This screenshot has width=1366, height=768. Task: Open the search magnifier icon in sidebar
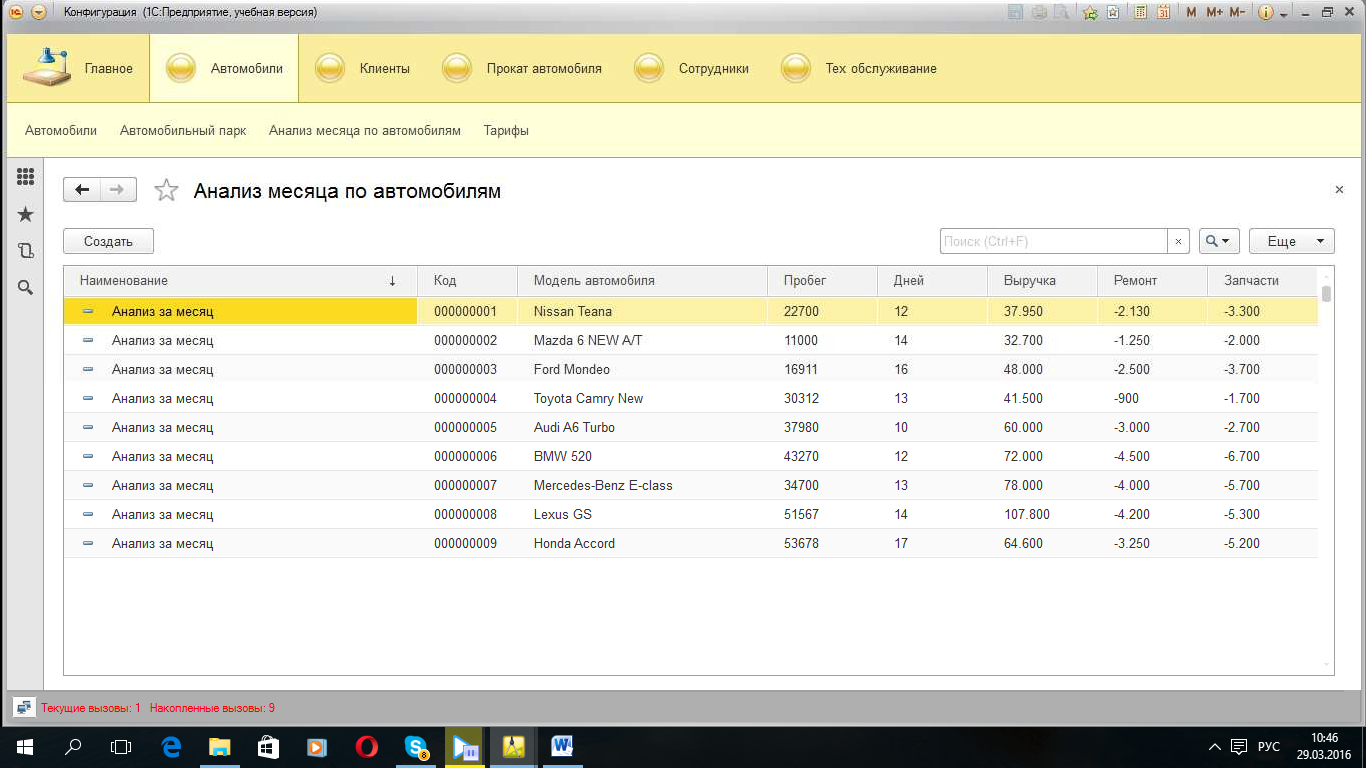(x=26, y=287)
